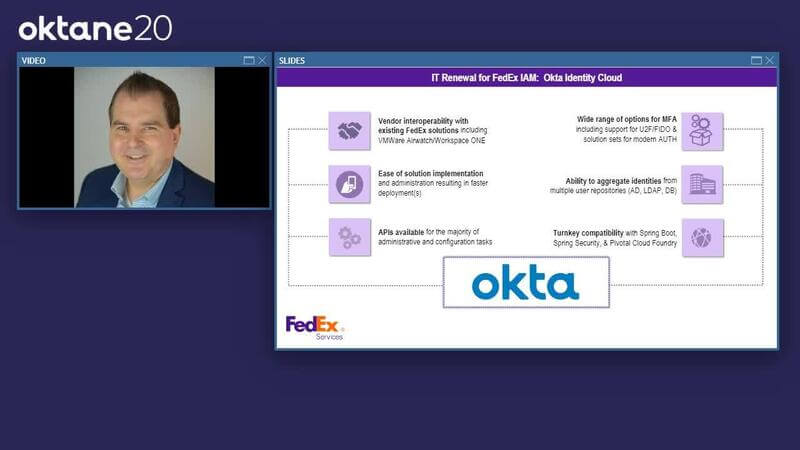Click the large okta logo box
The width and height of the screenshot is (800, 450).
click(526, 283)
